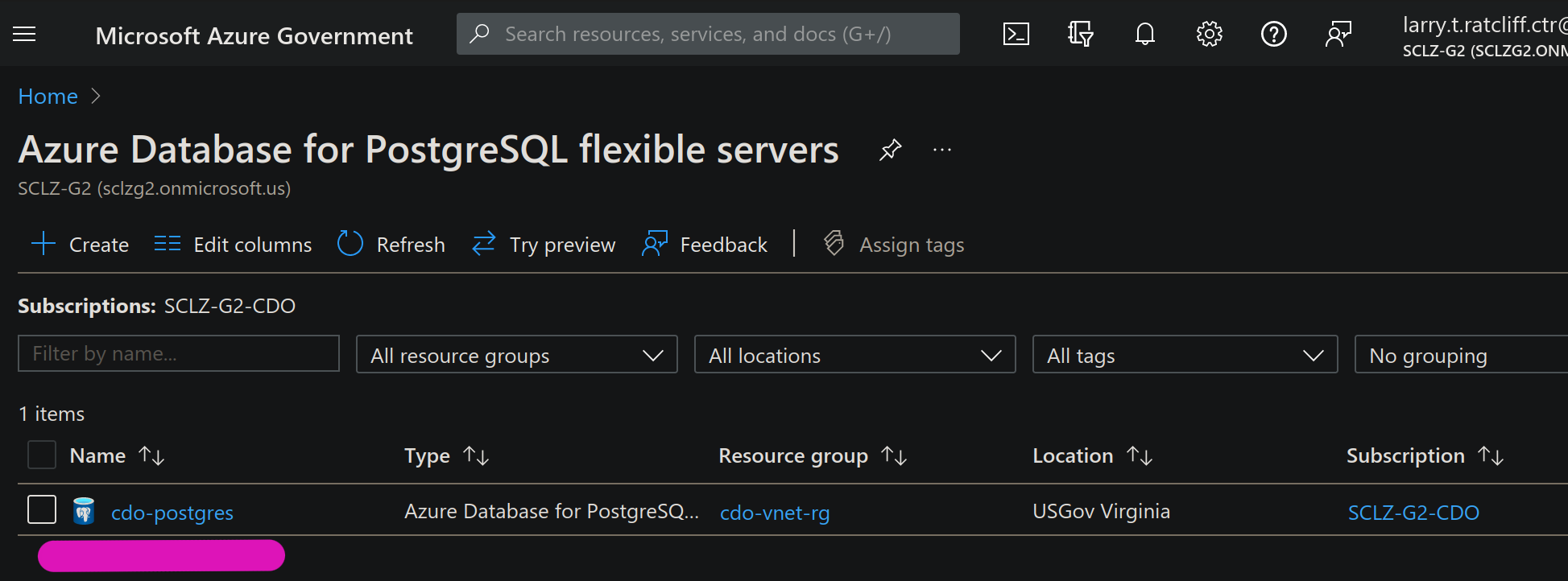Screen dimensions: 1568x581
Task: Sort by Name column arrows
Action: [x=151, y=456]
